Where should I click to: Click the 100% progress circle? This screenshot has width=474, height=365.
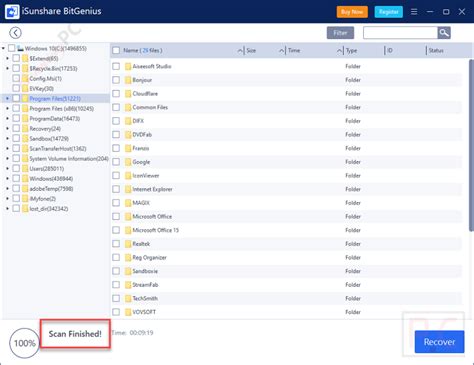[x=25, y=343]
